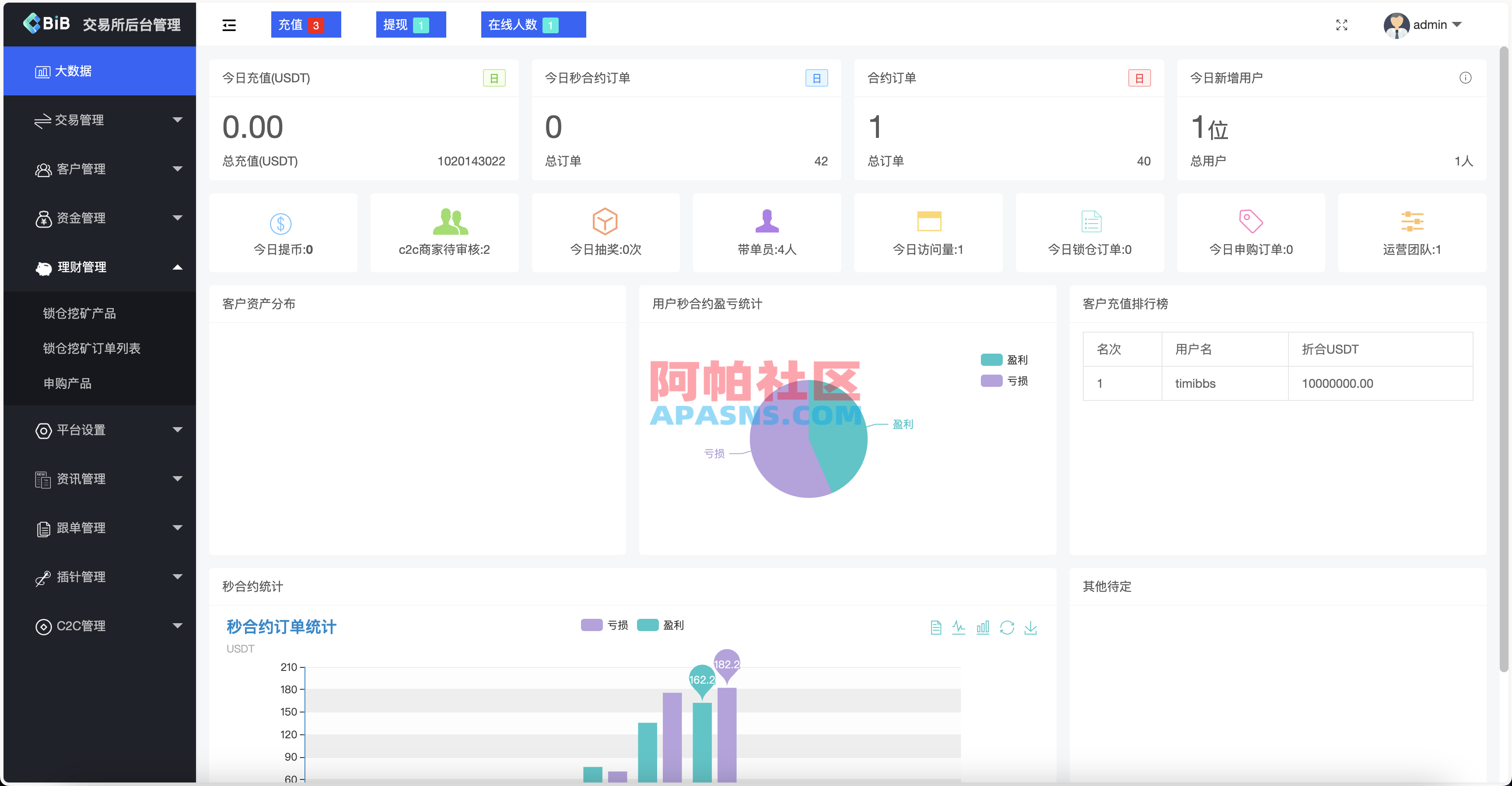Open the 今日新增用户 info icon
The height and width of the screenshot is (786, 1512).
tap(1465, 77)
